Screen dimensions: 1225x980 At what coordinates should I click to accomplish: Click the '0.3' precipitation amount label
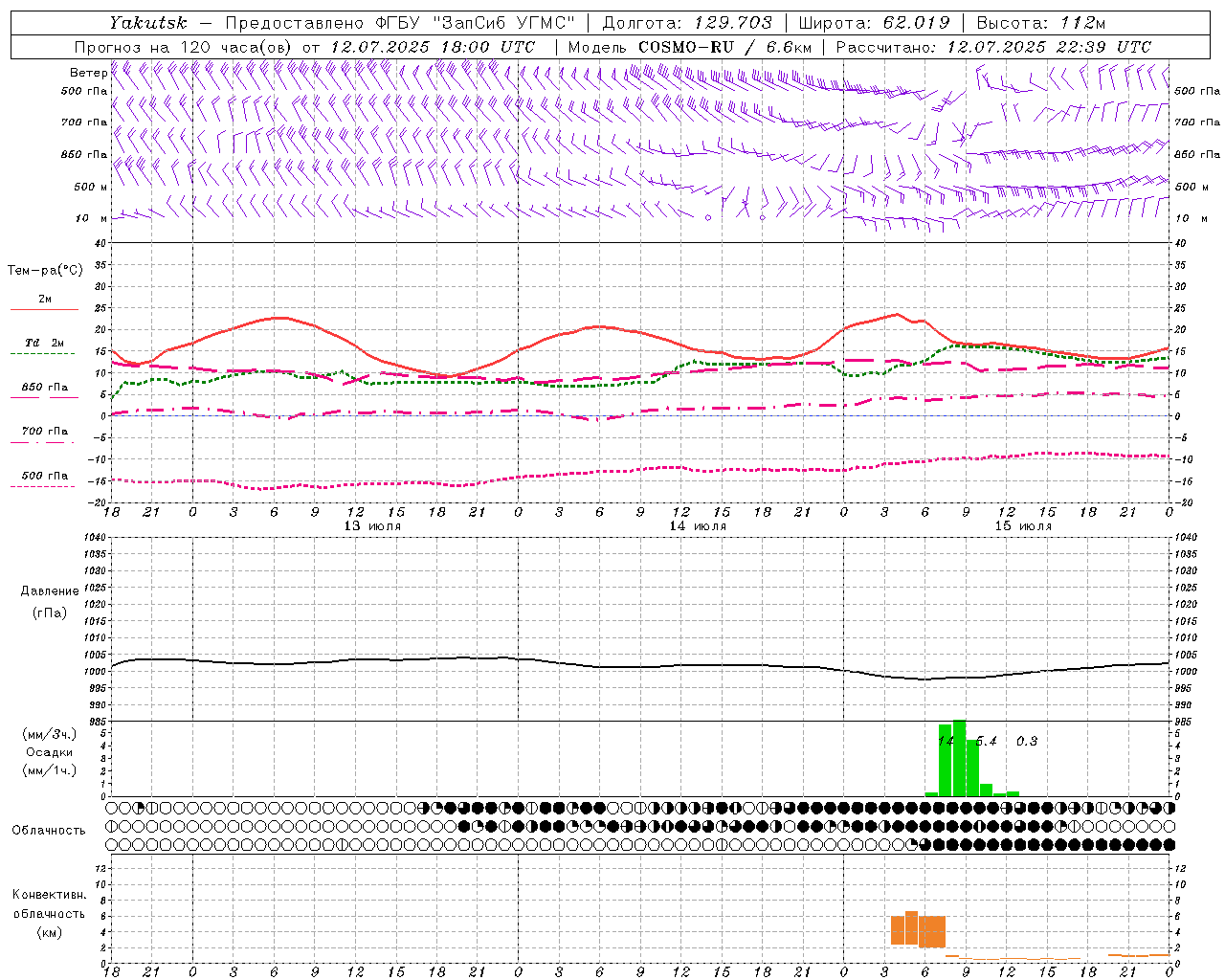coord(1027,741)
